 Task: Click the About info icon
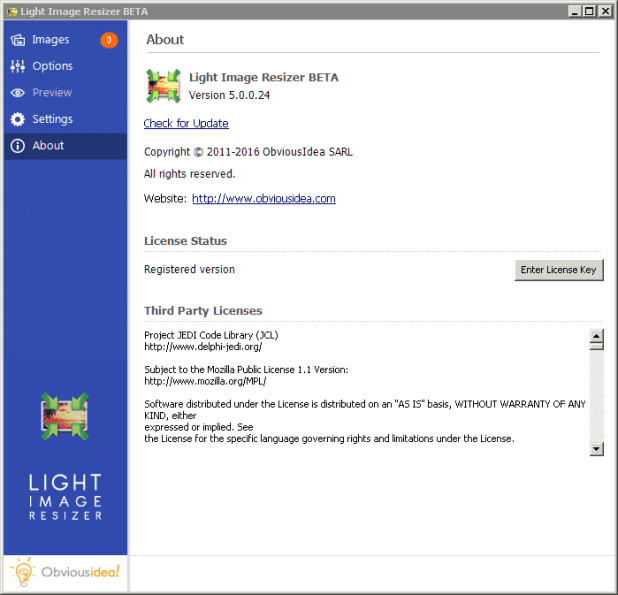coord(18,146)
